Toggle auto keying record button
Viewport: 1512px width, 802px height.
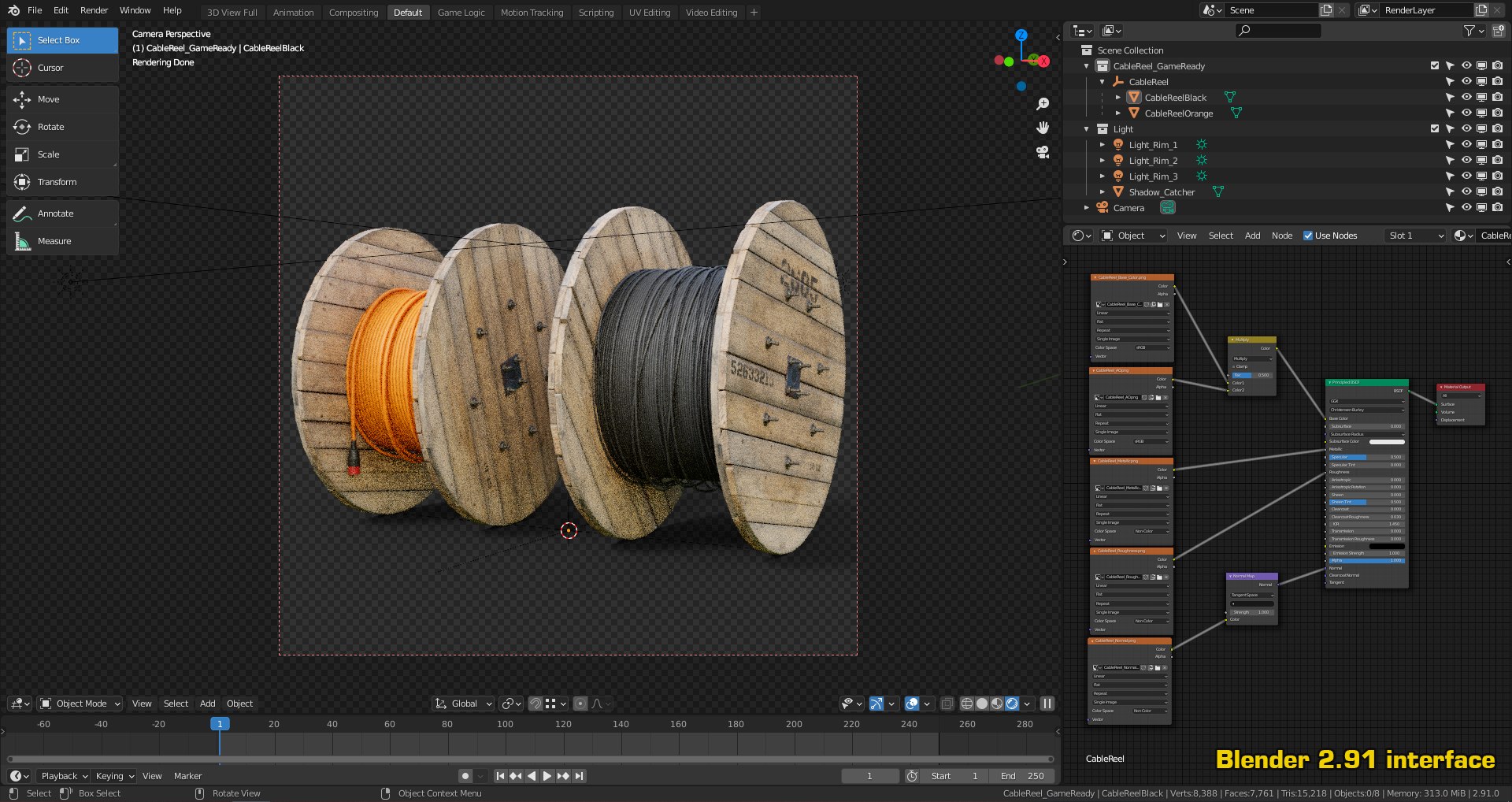coord(465,776)
